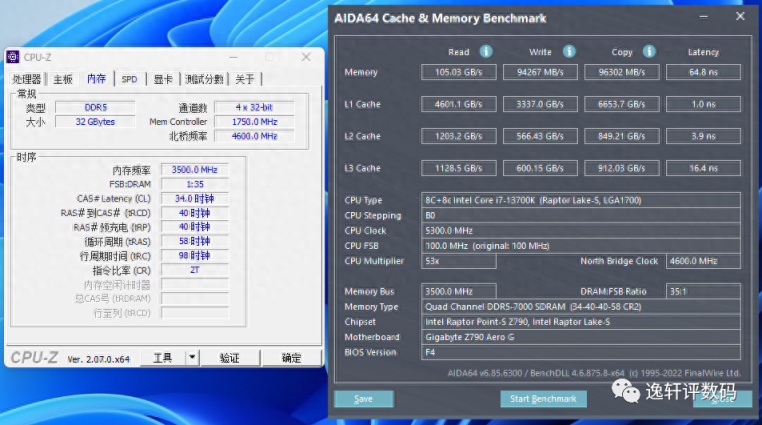
Task: Click the Motherboard field Gigabyte Z790 Aero G
Action: click(581, 337)
